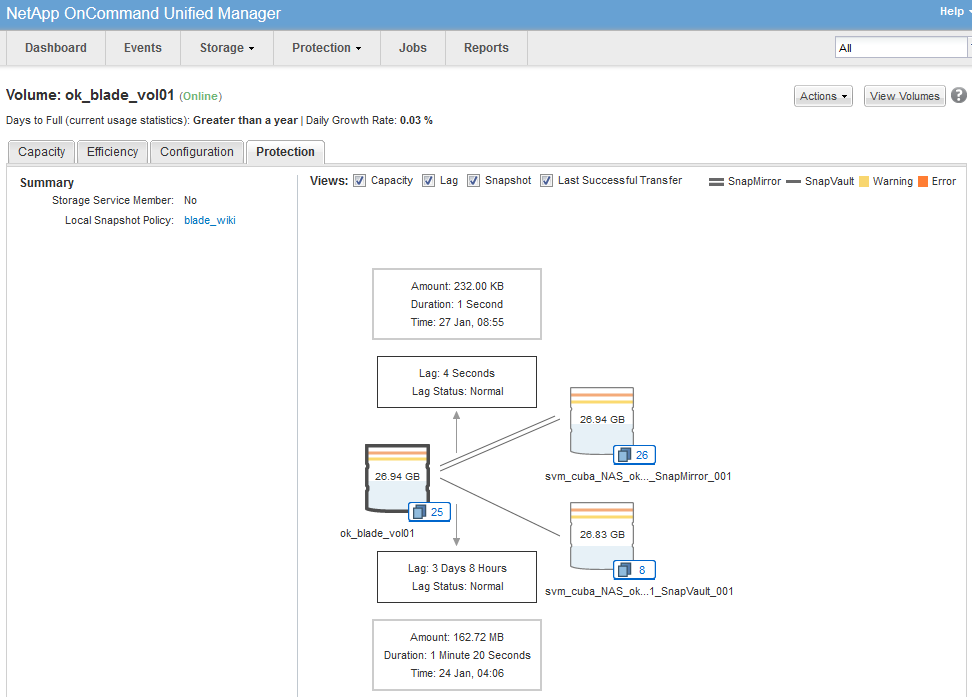Click the ok_blade_vol01 source volume icon
Image resolution: width=972 pixels, height=697 pixels.
click(397, 477)
